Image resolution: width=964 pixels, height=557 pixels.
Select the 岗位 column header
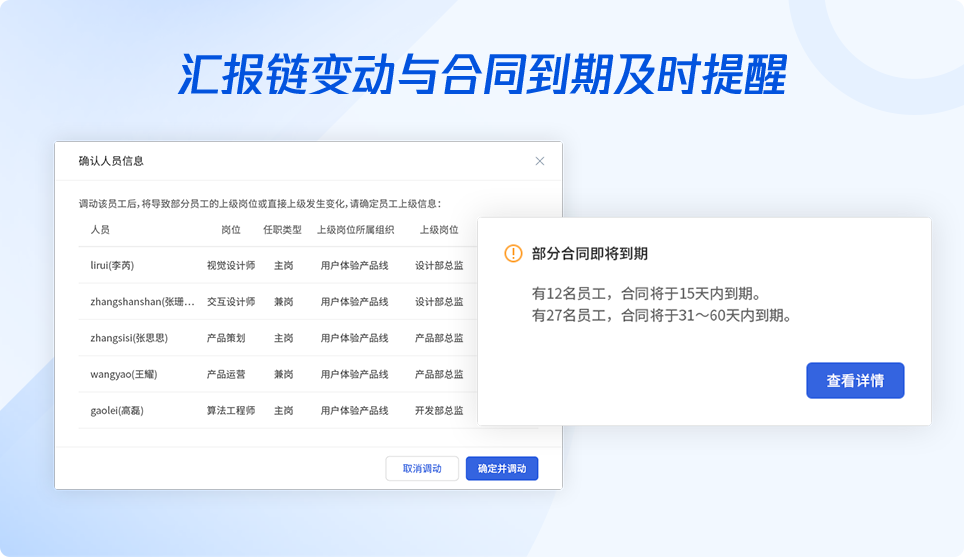click(x=231, y=230)
